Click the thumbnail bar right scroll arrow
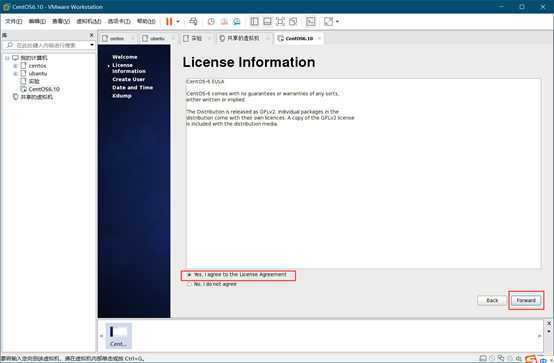Screen dimensions: 554x363 tap(540, 336)
